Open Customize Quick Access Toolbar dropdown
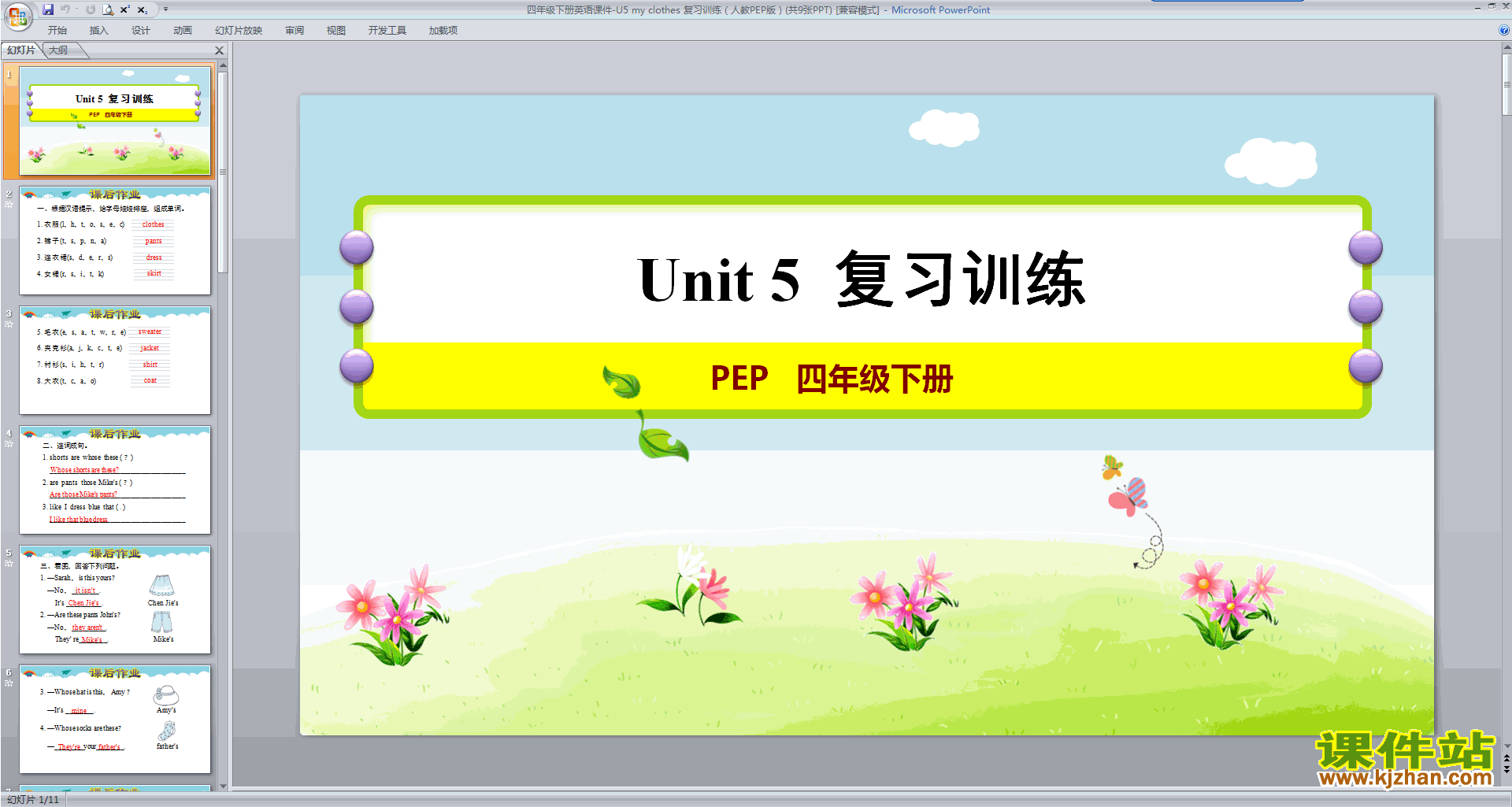The height and width of the screenshot is (807, 1512). [165, 9]
